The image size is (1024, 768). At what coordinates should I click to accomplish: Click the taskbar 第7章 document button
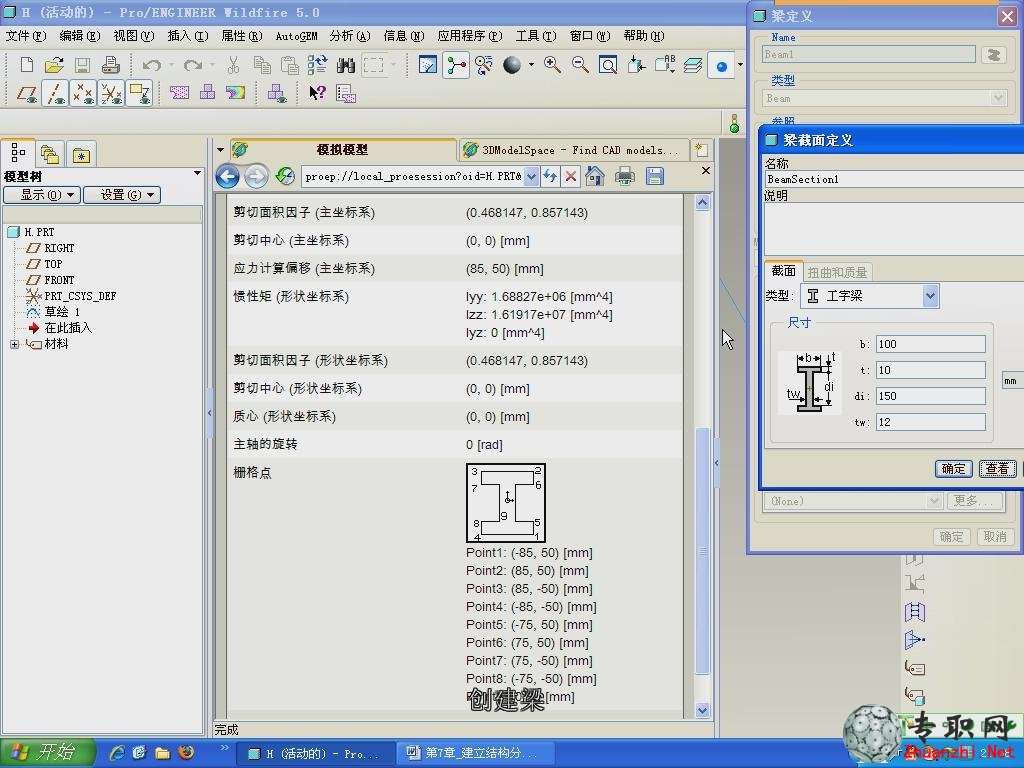click(x=475, y=754)
